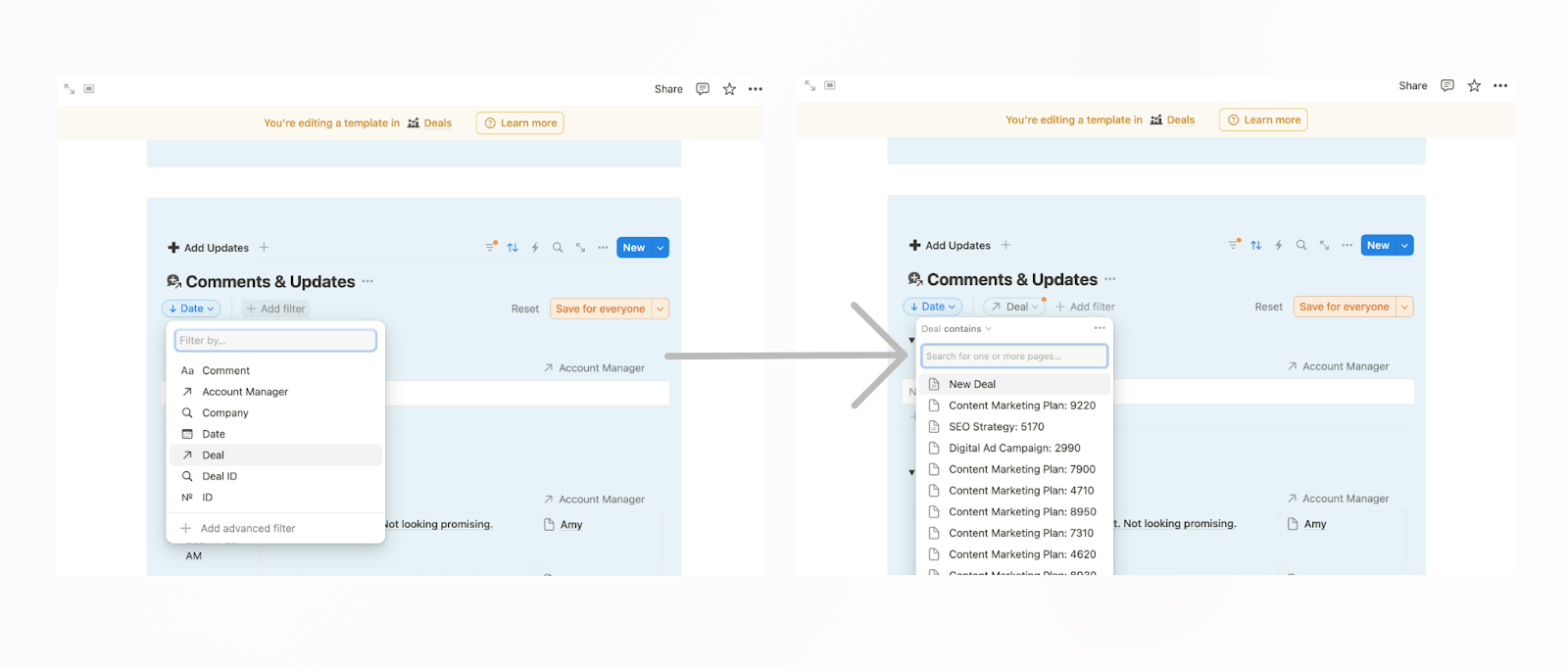This screenshot has width=1568, height=670.
Task: Add a view with plus in left window
Action: [264, 248]
